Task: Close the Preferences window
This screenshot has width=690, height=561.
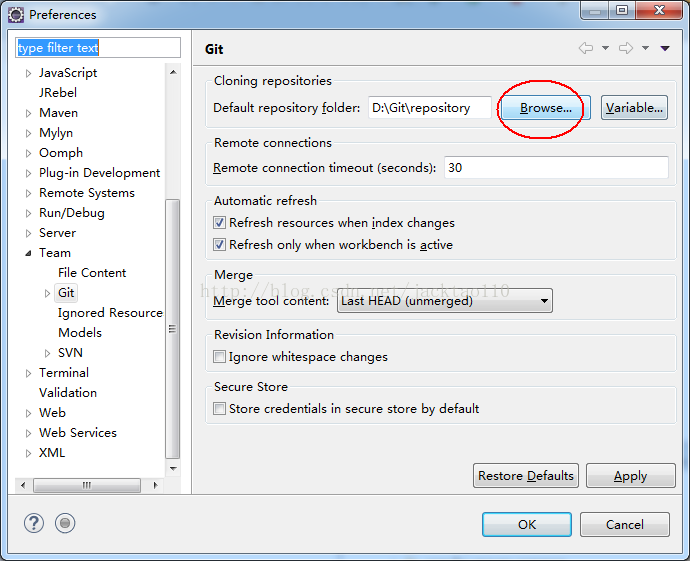Action: pyautogui.click(x=659, y=10)
